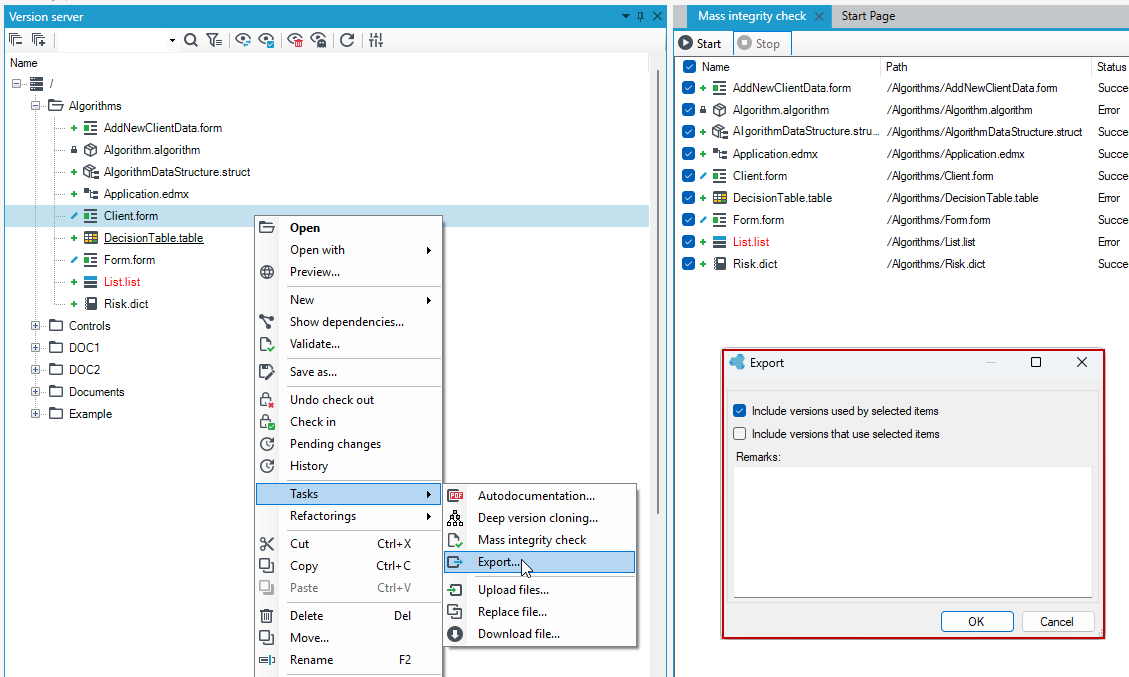Image resolution: width=1129 pixels, height=677 pixels.
Task: Open the toolbar combo box dropdown arrow
Action: click(172, 40)
